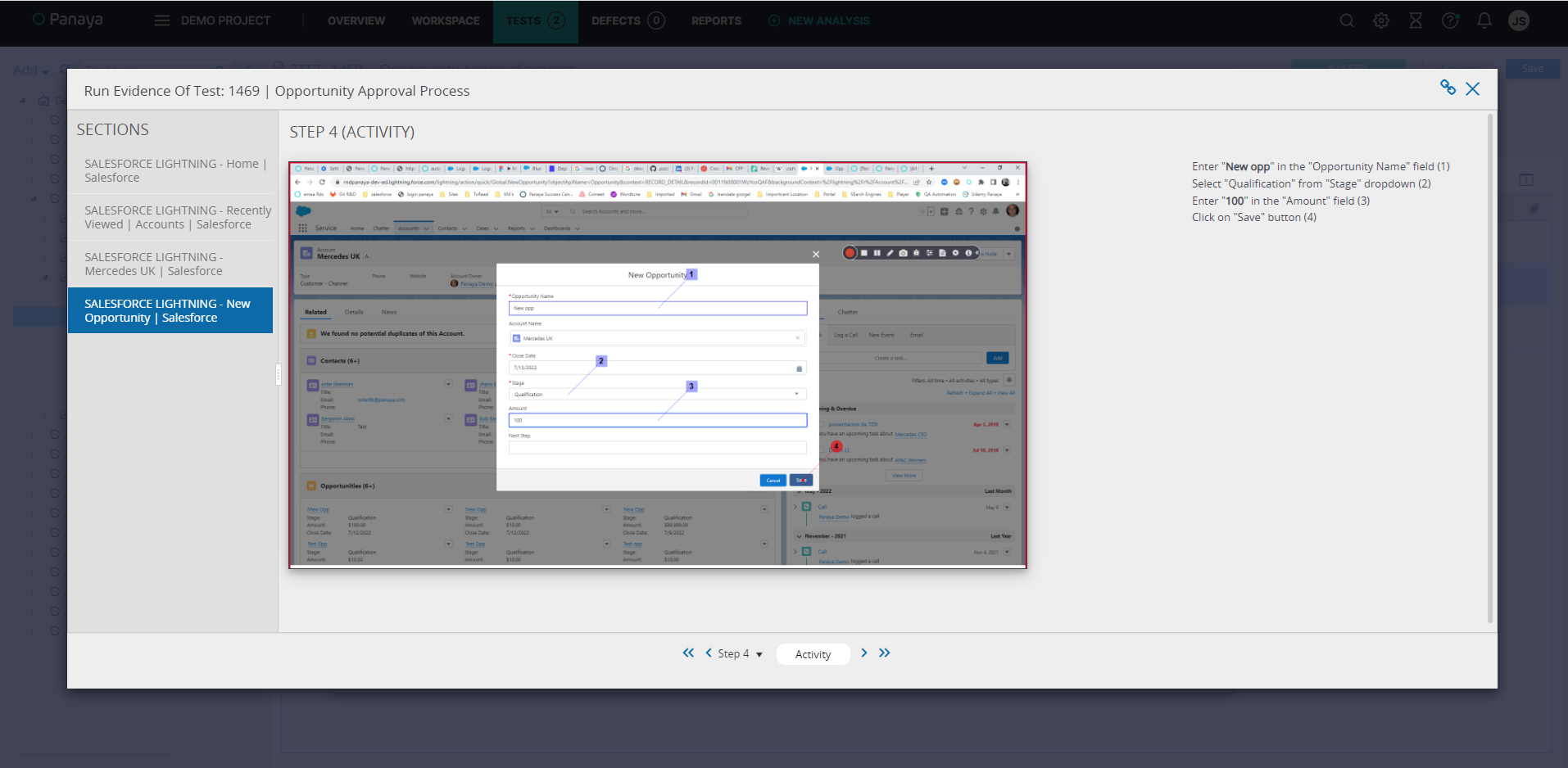Select the New Opportunity Salesforce section
This screenshot has width=1568, height=768.
pos(170,310)
